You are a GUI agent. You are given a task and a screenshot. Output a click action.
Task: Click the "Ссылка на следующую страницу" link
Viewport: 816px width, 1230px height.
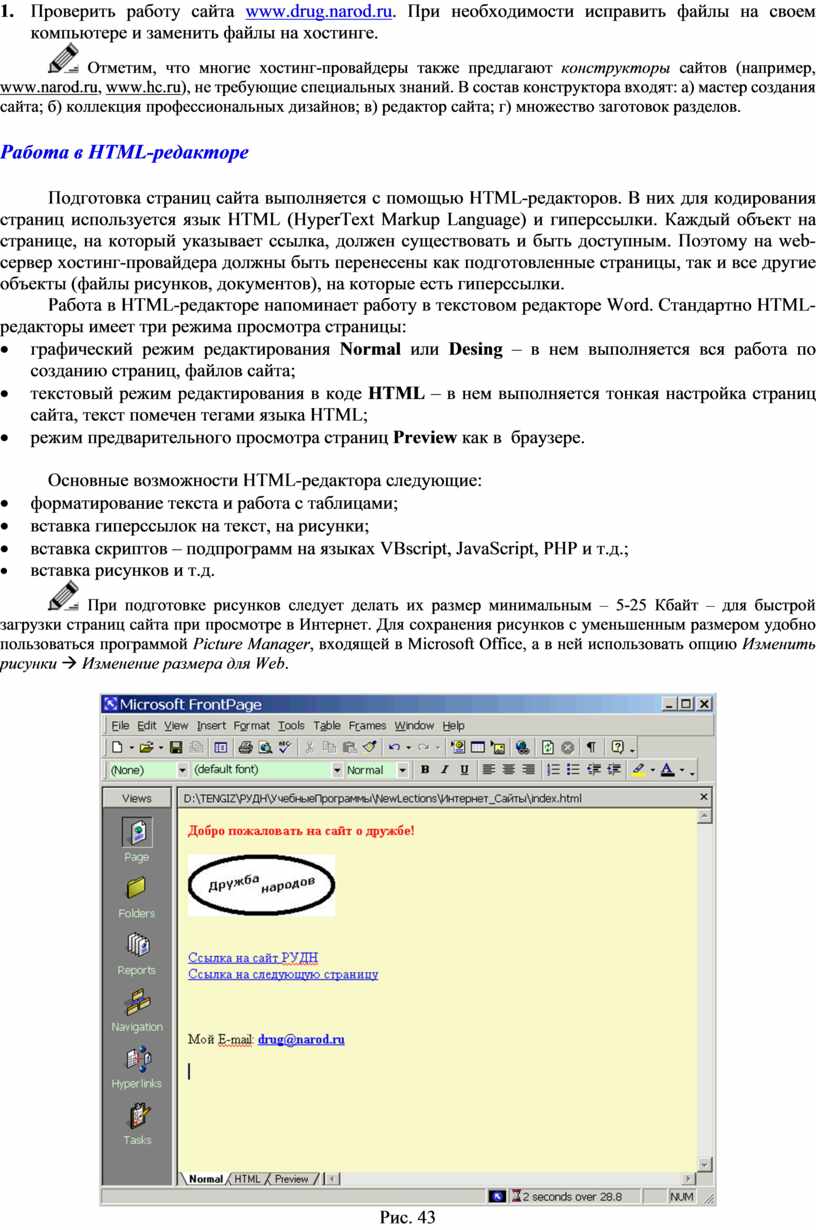coord(283,973)
